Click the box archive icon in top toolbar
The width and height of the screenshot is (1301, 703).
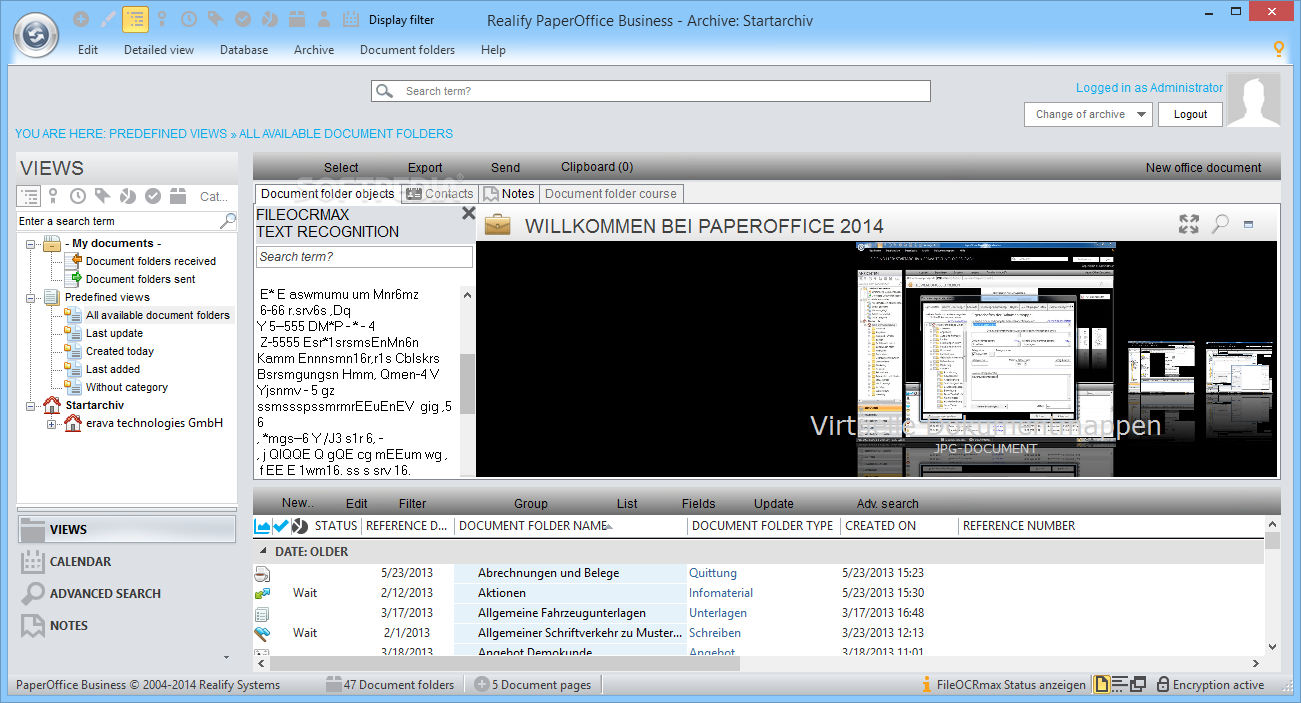297,19
